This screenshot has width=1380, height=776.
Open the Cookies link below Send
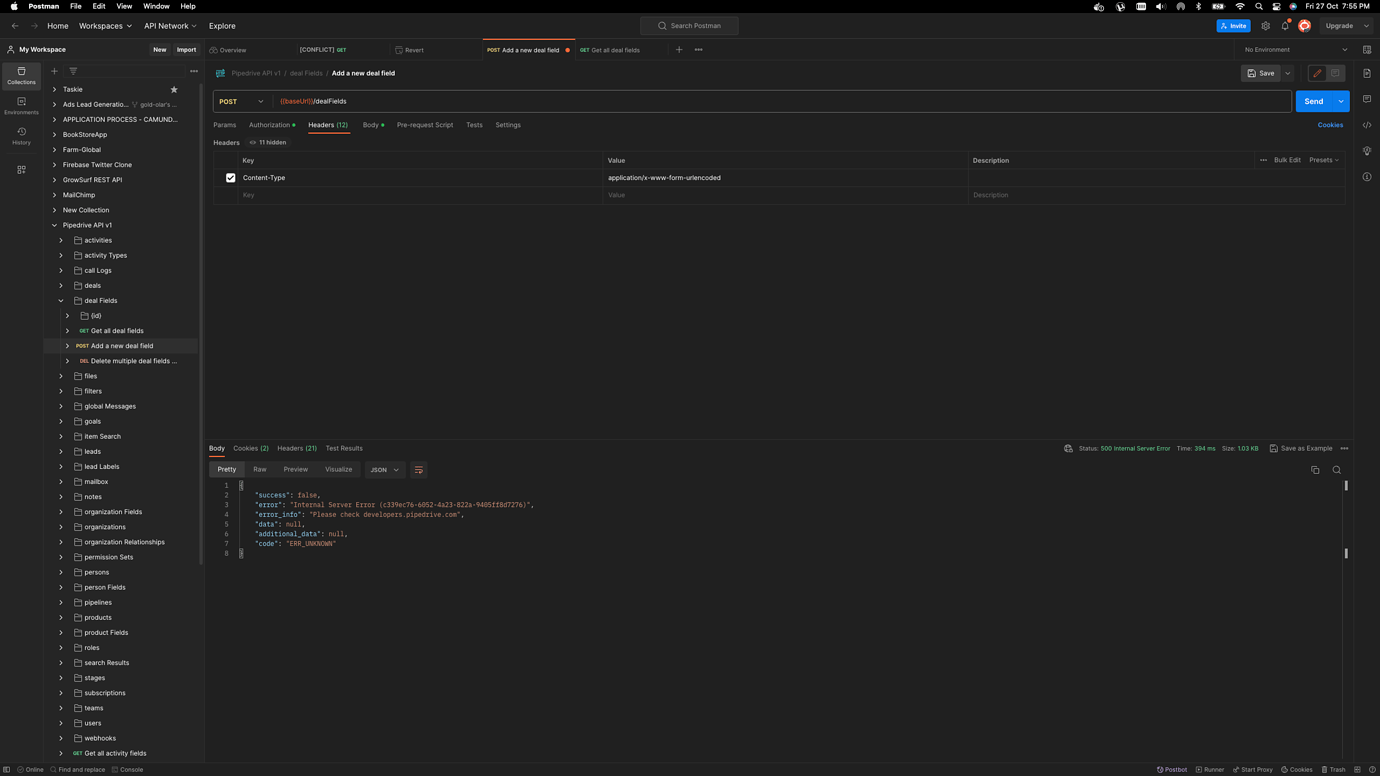(x=1330, y=125)
